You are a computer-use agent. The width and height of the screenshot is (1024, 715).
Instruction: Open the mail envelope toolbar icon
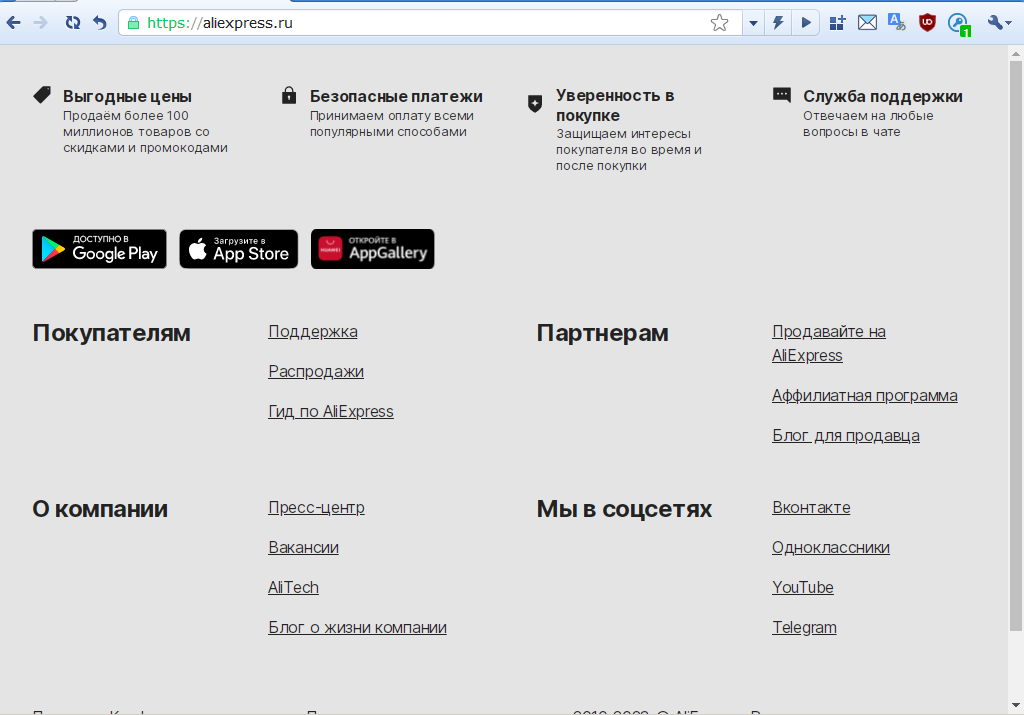[x=867, y=23]
